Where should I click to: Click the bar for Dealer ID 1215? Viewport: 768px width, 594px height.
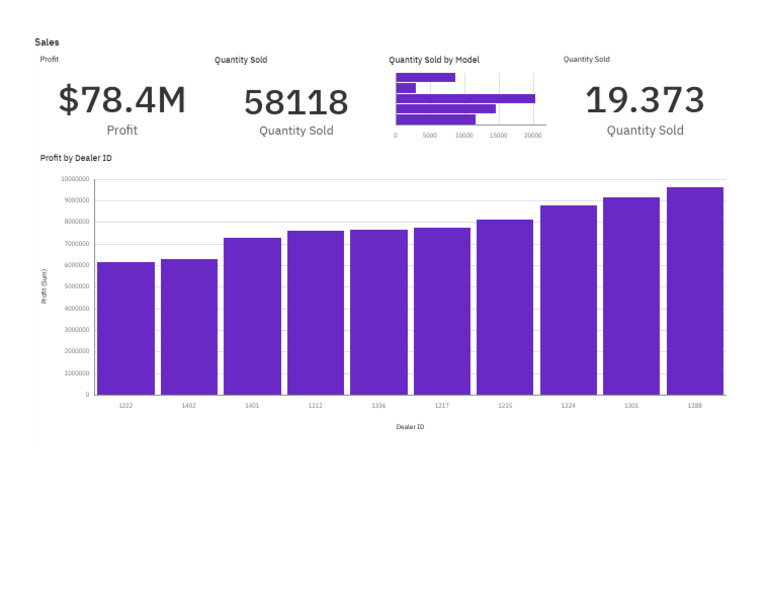pyautogui.click(x=505, y=307)
